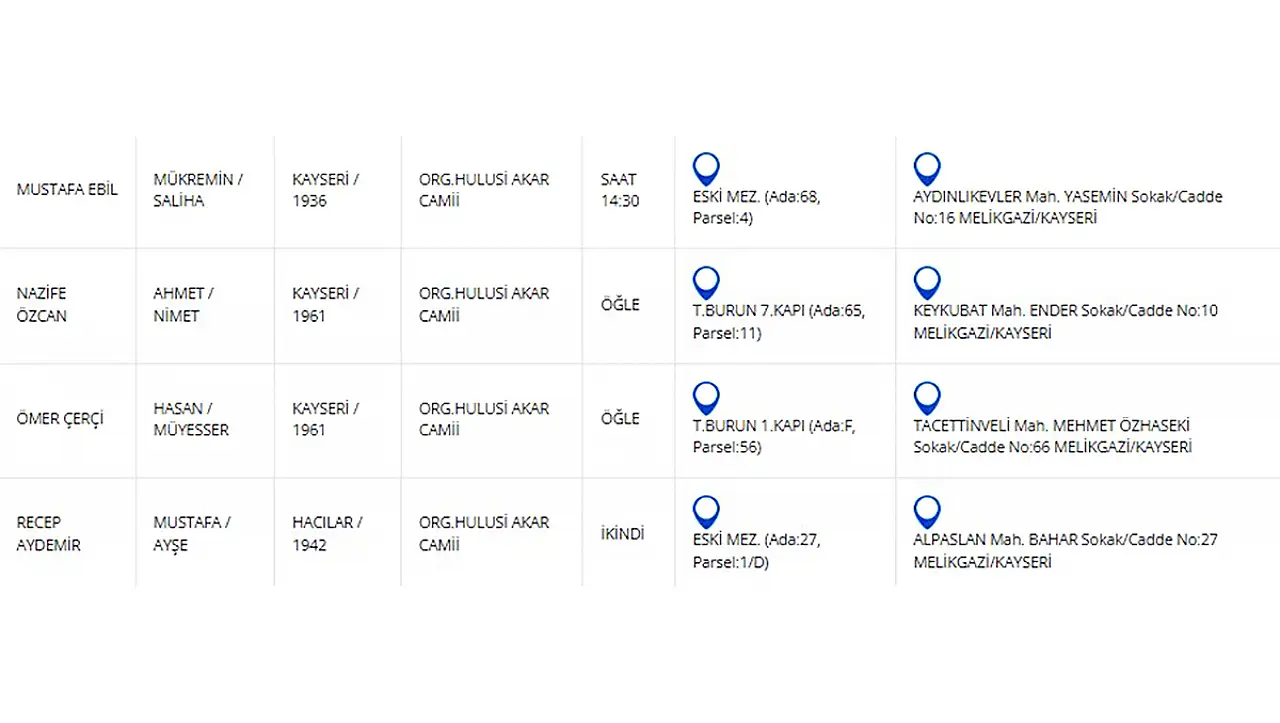Click the TACETTİNVELİ Mah. MEHMET ÖZHASEKİ address
Image resolution: width=1280 pixels, height=723 pixels.
1052,437
